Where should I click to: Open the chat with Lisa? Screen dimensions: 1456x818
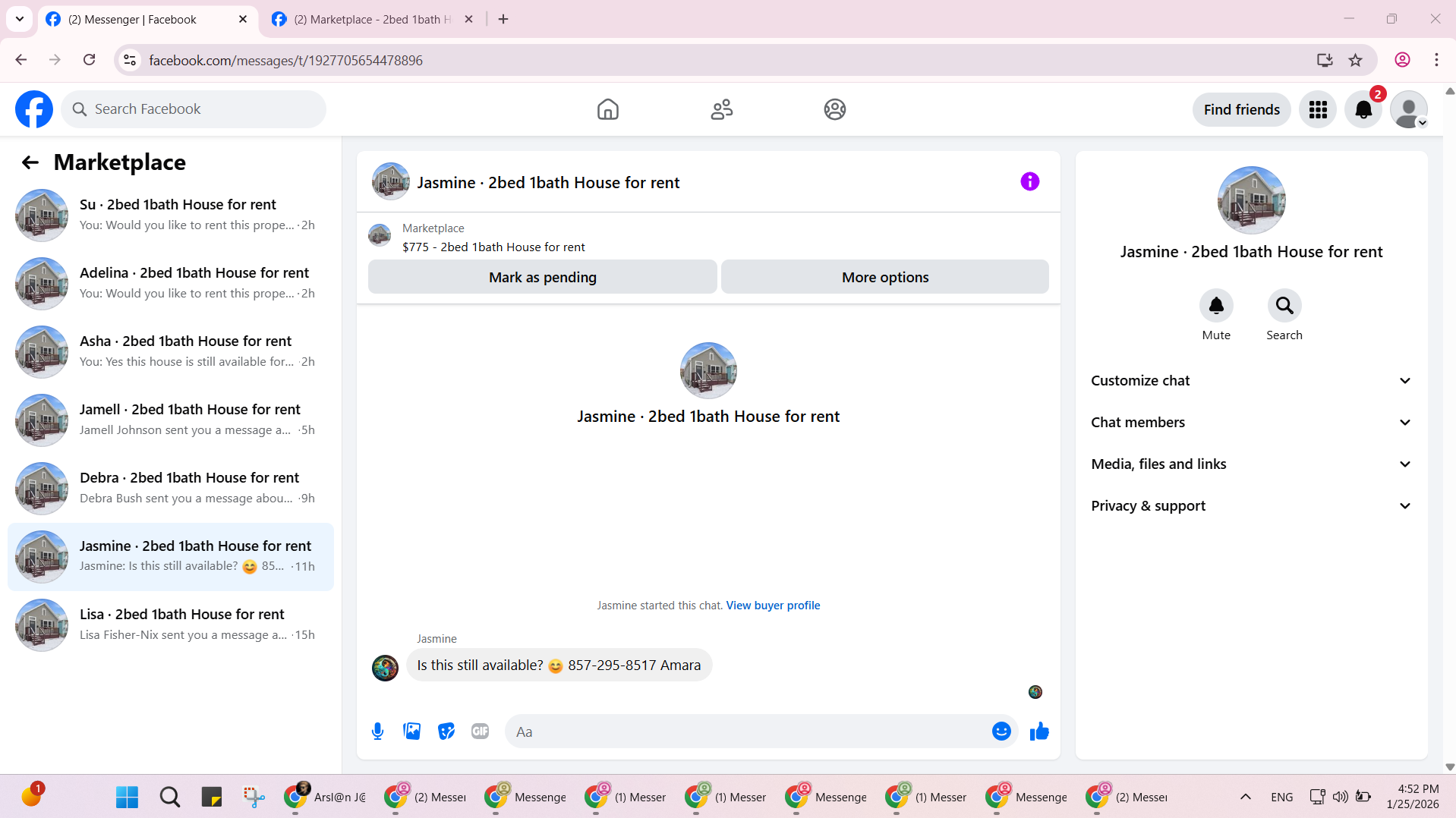(x=171, y=625)
